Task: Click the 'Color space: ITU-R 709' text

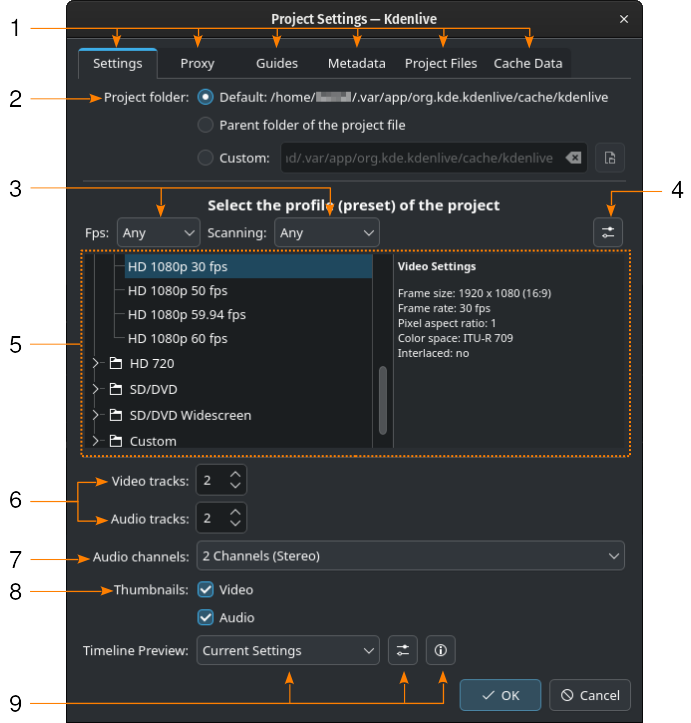Action: click(x=455, y=338)
